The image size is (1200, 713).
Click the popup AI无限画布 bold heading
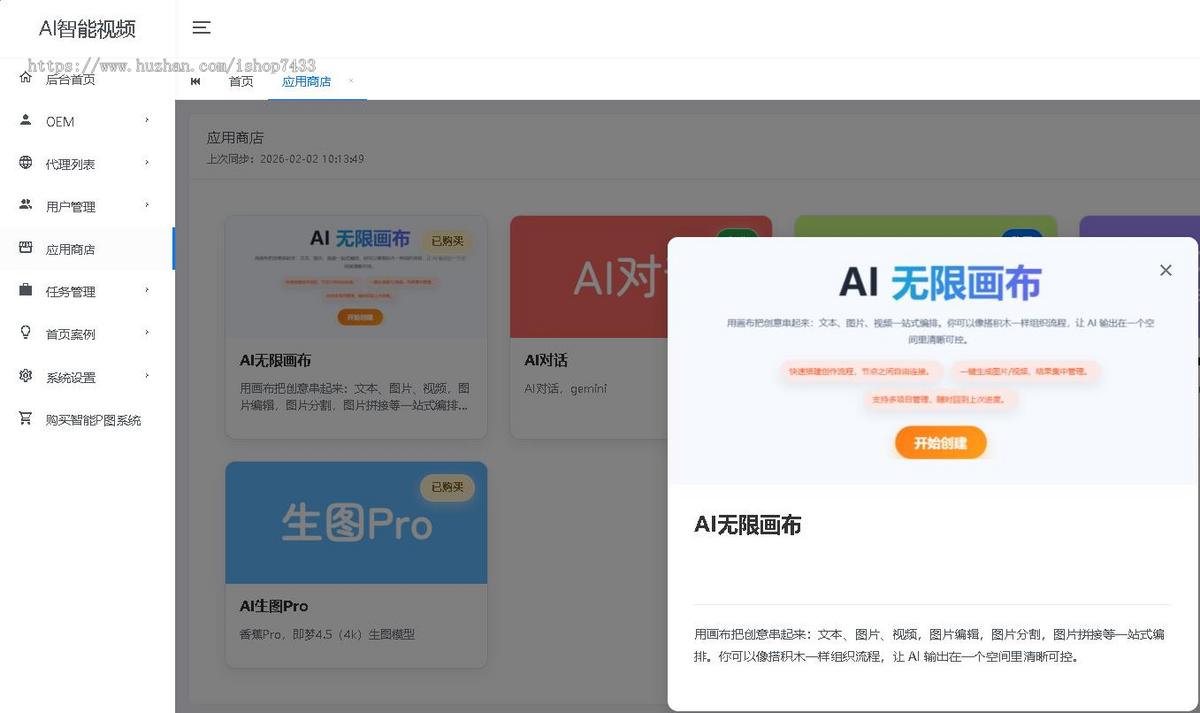pyautogui.click(x=747, y=525)
